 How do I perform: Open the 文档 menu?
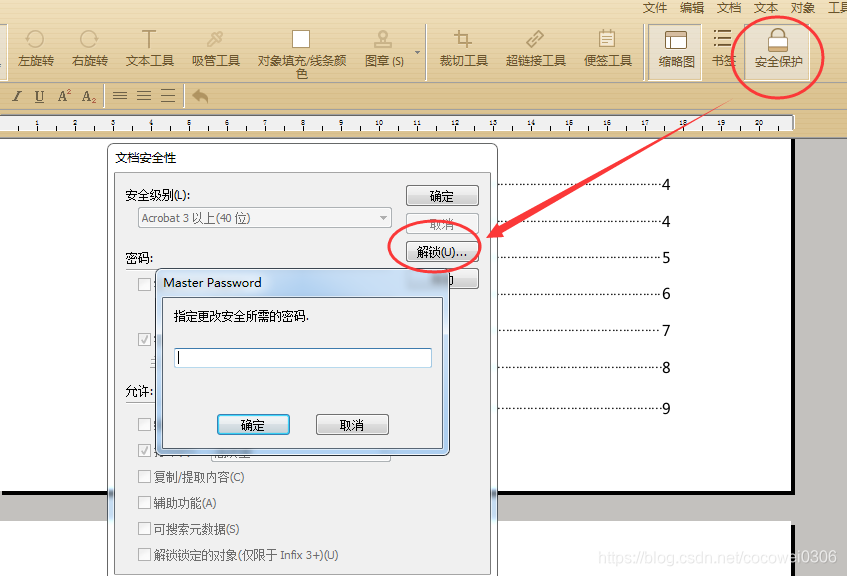729,8
